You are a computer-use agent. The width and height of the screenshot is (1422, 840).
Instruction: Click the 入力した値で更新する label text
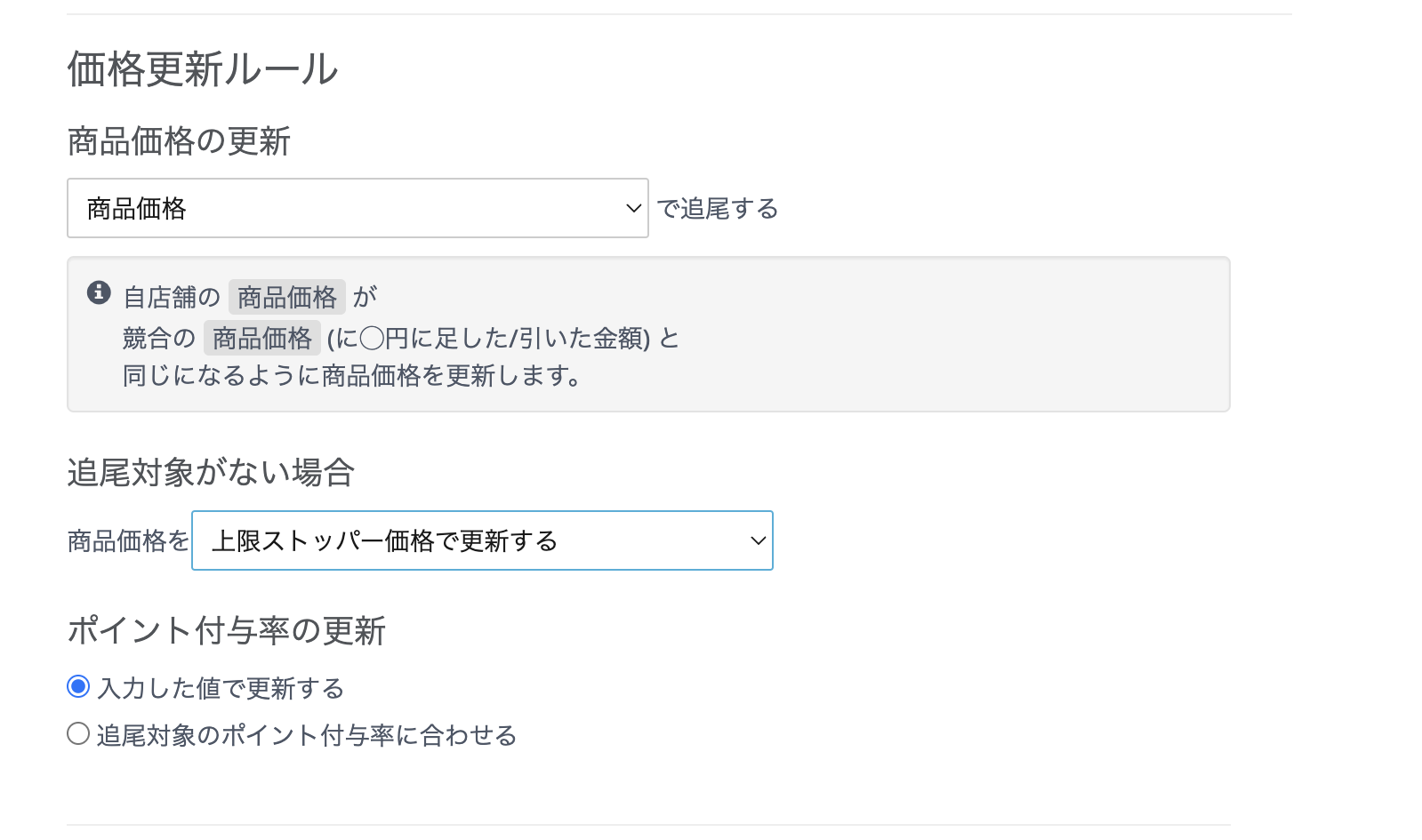(x=221, y=688)
